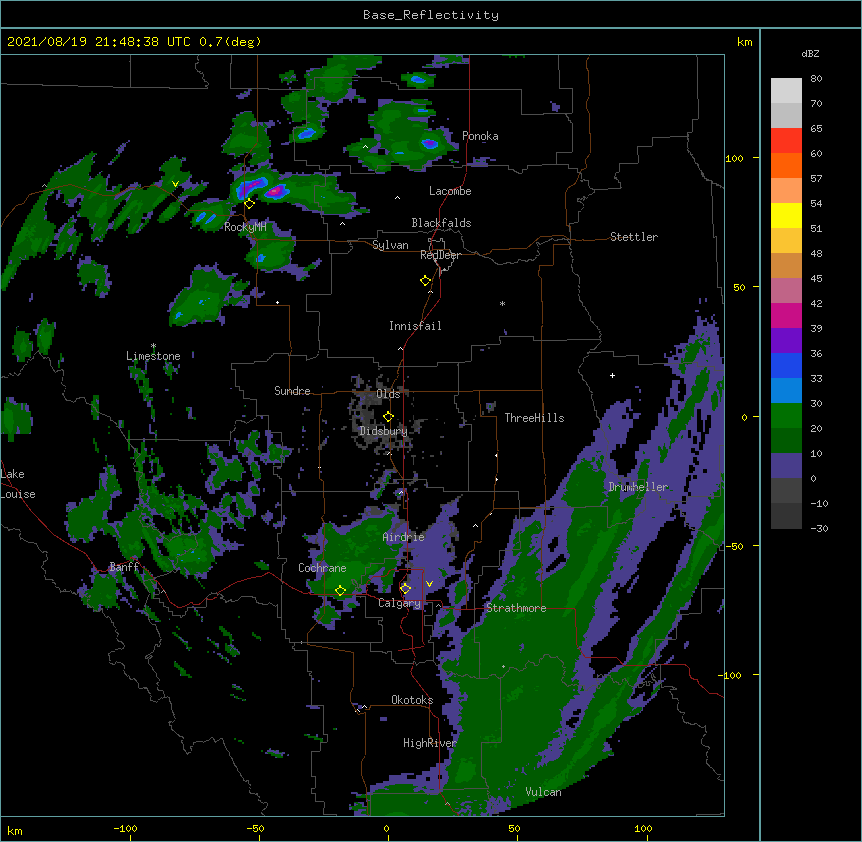This screenshot has height=842, width=862.
Task: Click the yellow diamond marker south of RedDeer
Action: click(426, 281)
